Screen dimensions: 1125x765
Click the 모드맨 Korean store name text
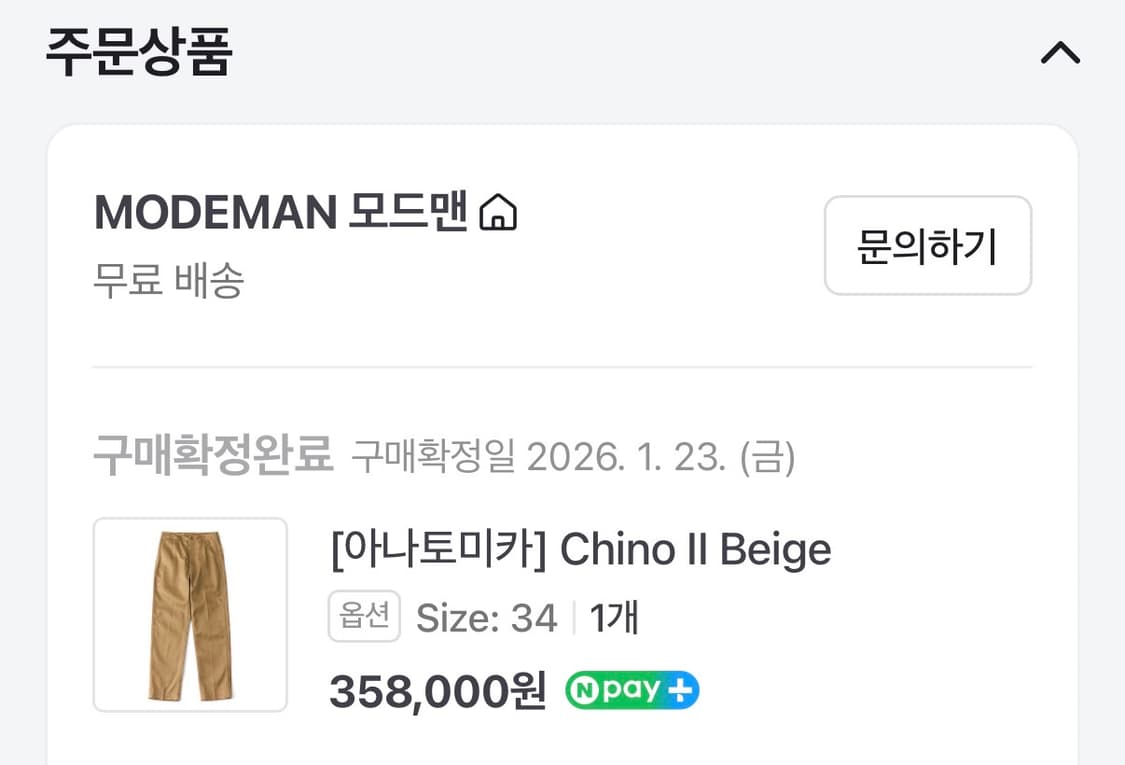[408, 213]
